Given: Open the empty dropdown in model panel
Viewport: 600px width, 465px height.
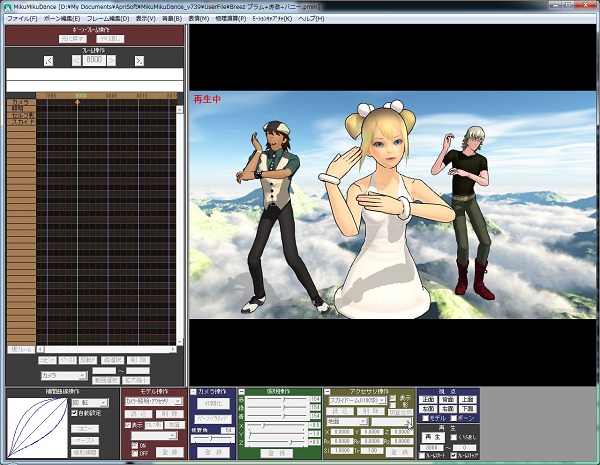Looking at the screenshot, I should coord(154,436).
